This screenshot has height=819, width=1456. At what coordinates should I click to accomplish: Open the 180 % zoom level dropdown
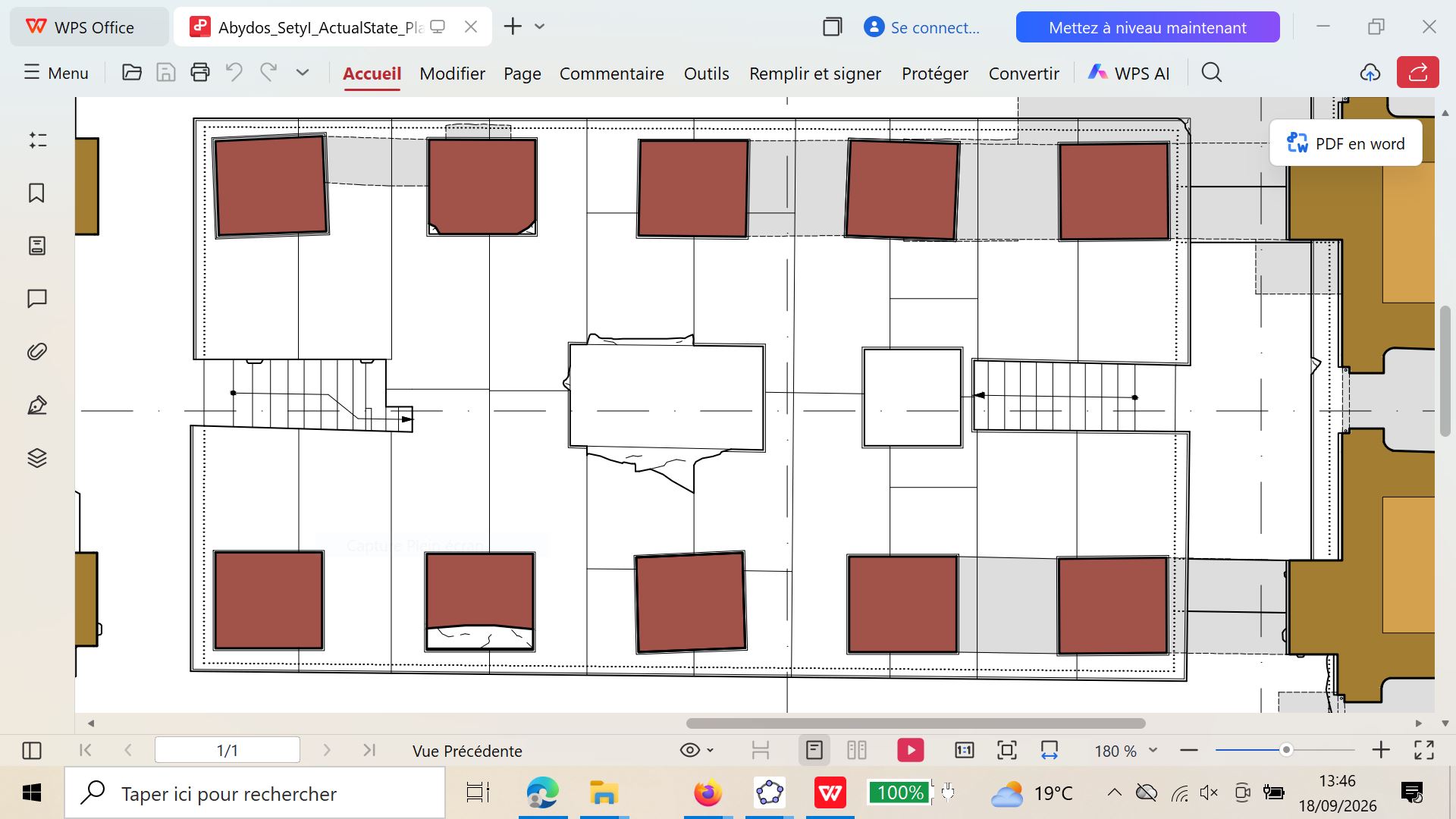(x=1126, y=751)
